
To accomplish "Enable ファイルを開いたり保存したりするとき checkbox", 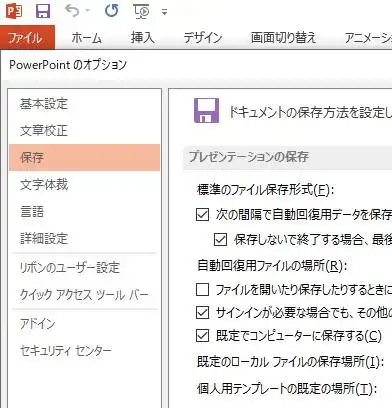I will 202,290.
